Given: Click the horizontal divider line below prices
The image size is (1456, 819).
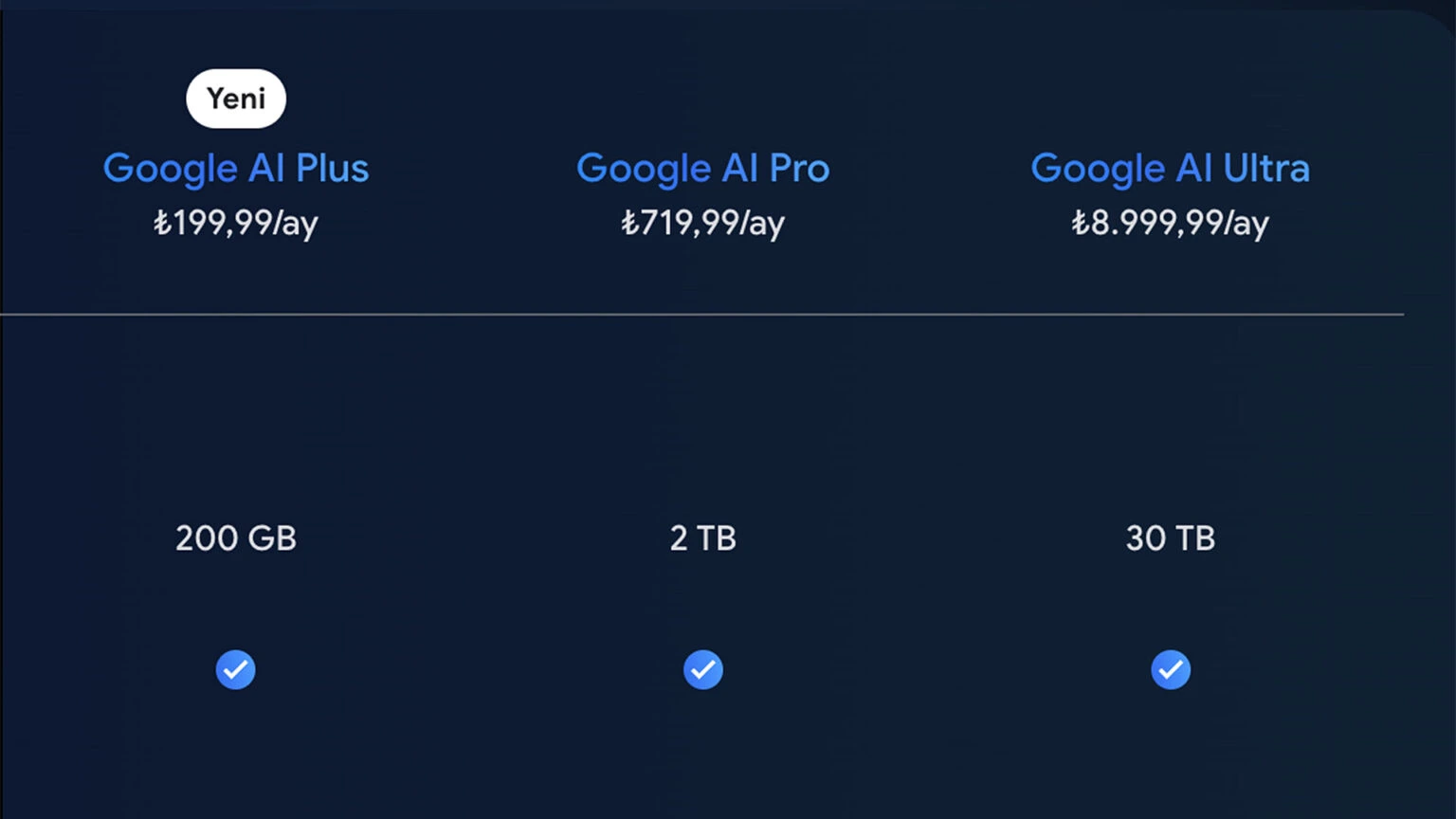Looking at the screenshot, I should [x=701, y=314].
